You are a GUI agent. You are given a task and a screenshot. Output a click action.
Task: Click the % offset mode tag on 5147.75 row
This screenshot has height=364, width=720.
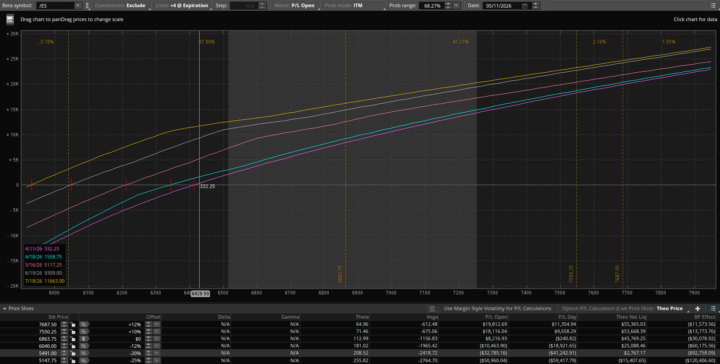click(x=84, y=361)
